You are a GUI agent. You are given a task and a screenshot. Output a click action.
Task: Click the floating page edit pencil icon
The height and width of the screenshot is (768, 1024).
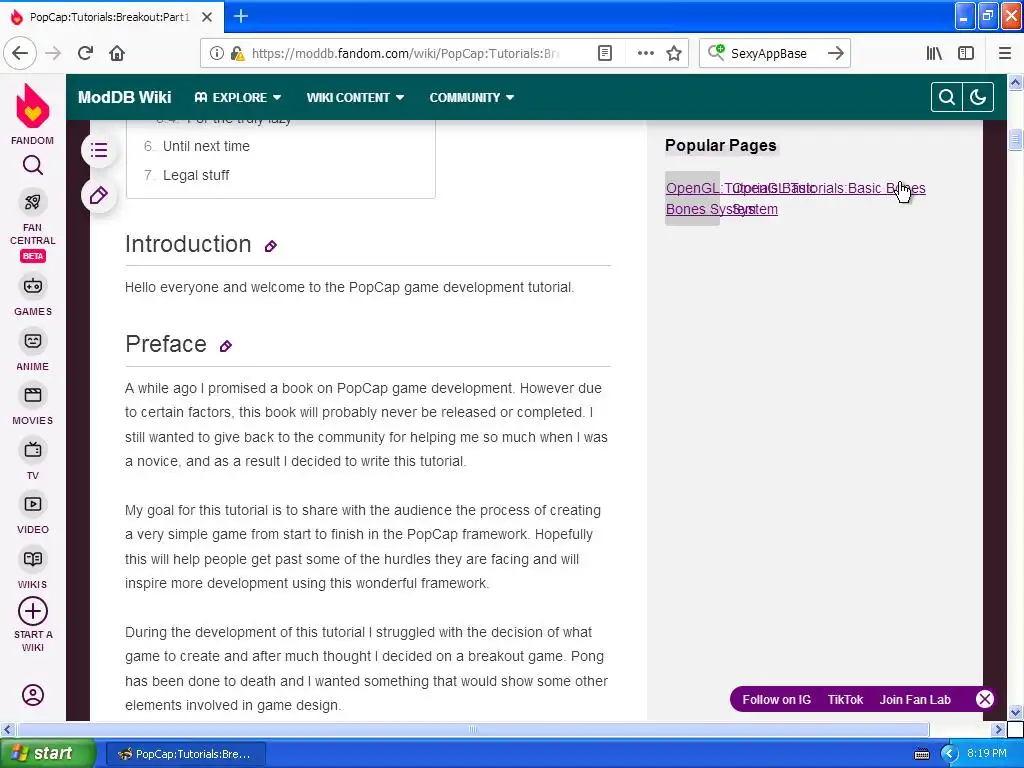[99, 195]
